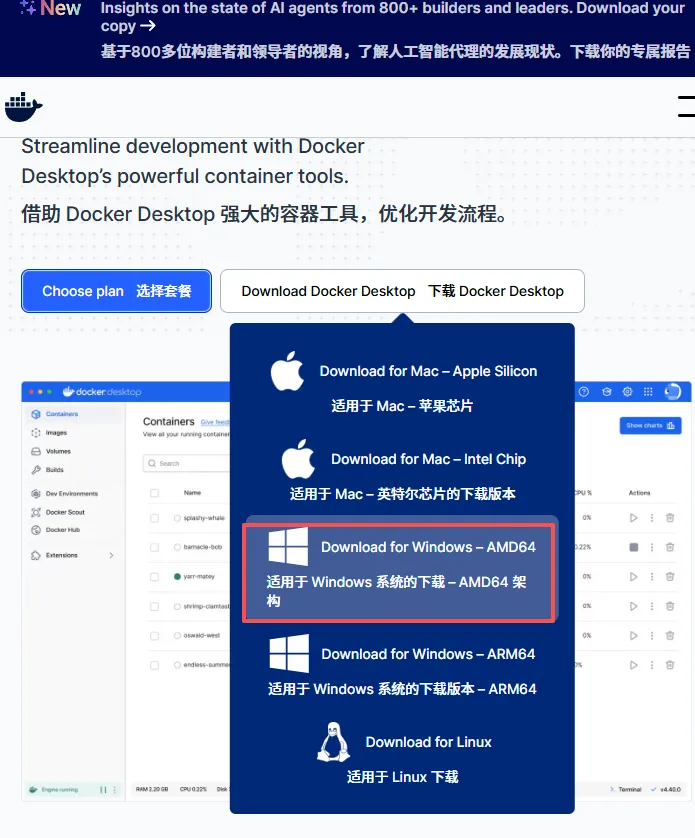This screenshot has width=695, height=838.
Task: Select Download for Mac – Intel Chip
Action: (402, 471)
